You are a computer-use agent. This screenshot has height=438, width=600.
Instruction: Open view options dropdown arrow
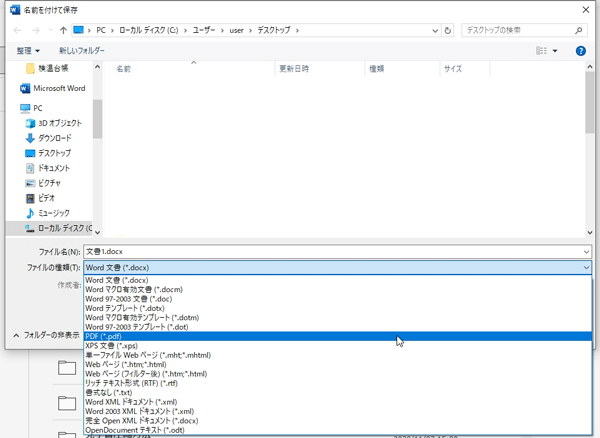[555, 51]
